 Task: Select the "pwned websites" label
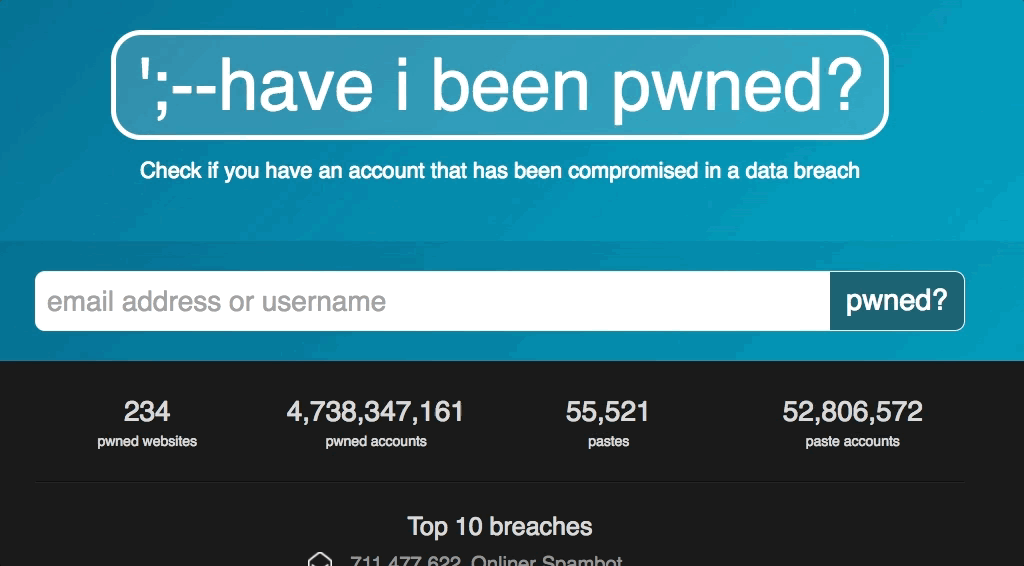[147, 441]
